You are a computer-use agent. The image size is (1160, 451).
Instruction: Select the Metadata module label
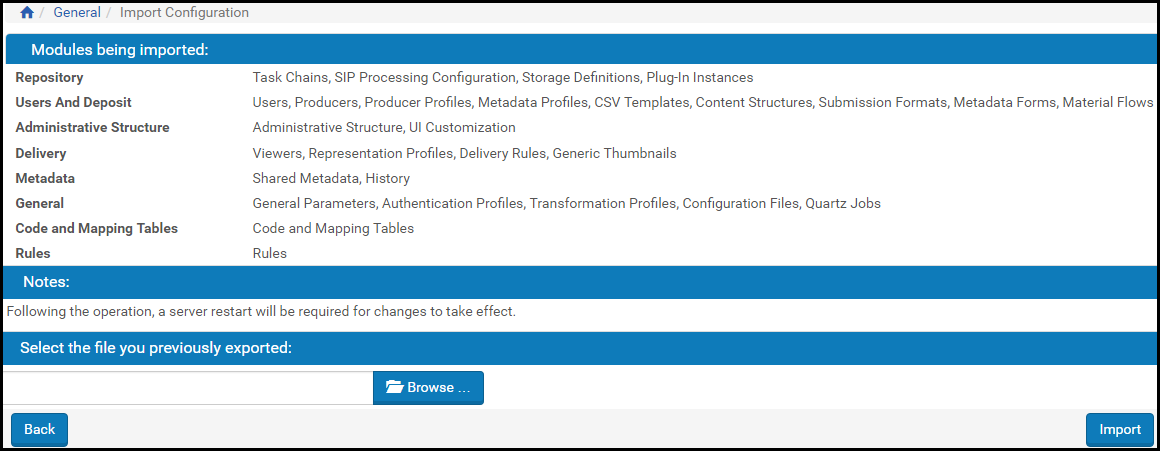(x=45, y=178)
